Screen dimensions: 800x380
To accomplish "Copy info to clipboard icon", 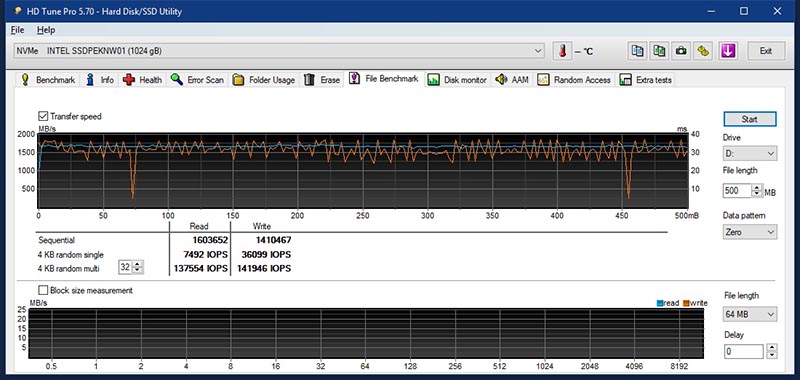I will click(x=637, y=51).
